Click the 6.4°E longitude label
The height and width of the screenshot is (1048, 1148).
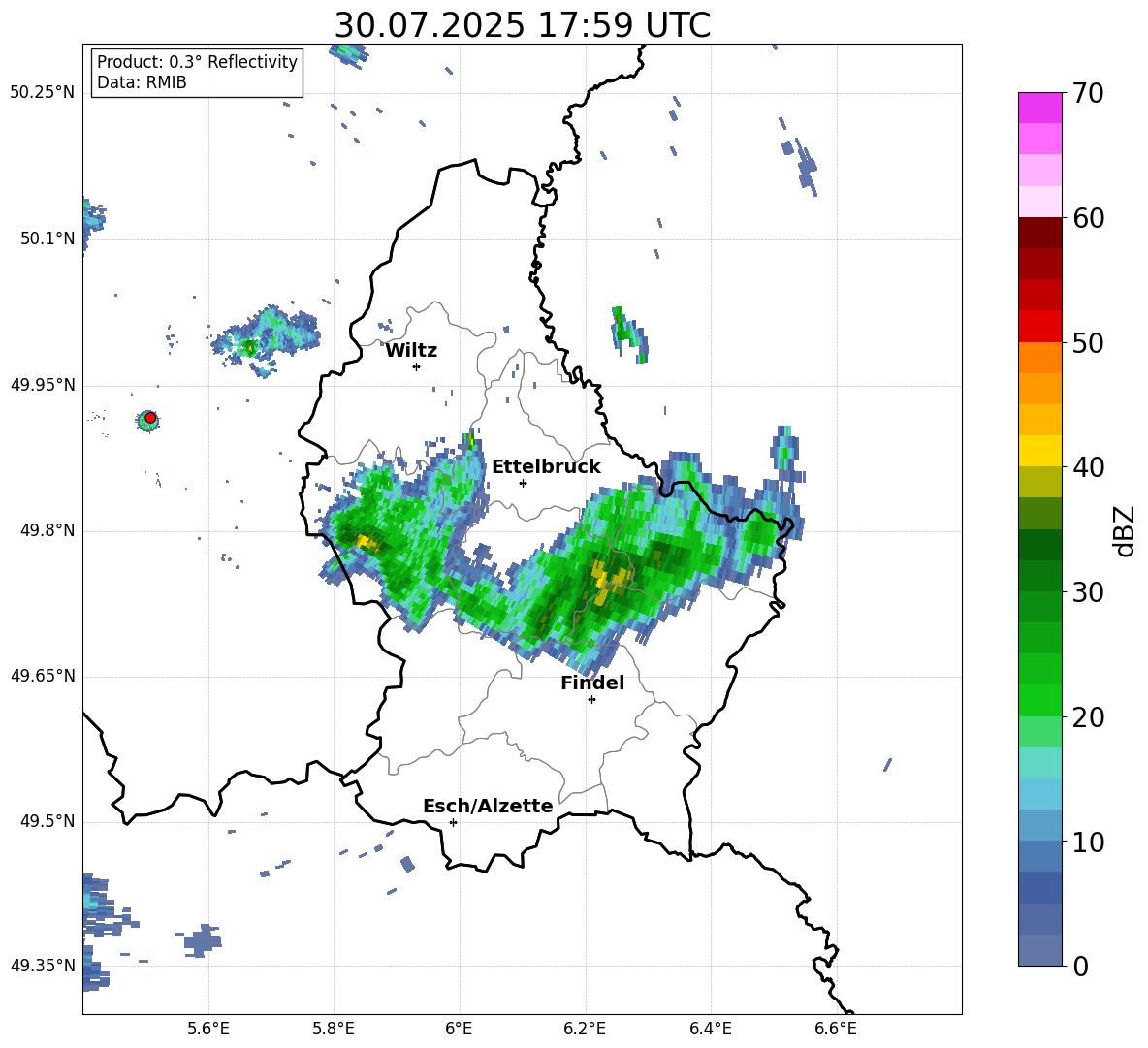[x=710, y=1029]
